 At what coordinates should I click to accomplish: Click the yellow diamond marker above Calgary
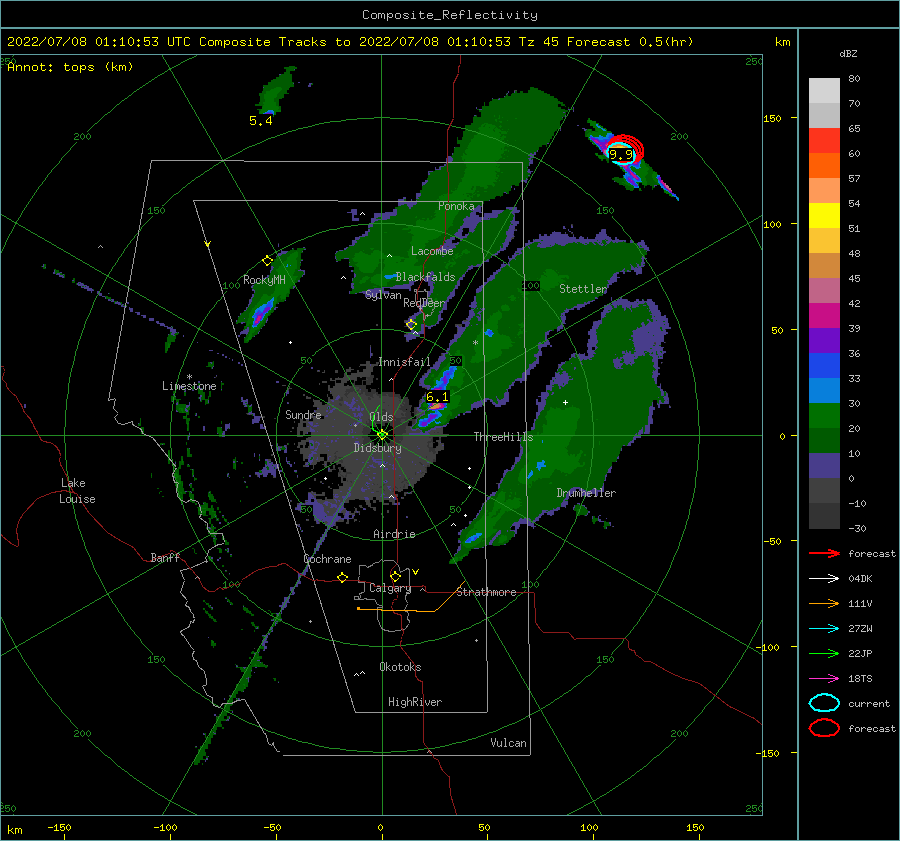(395, 576)
